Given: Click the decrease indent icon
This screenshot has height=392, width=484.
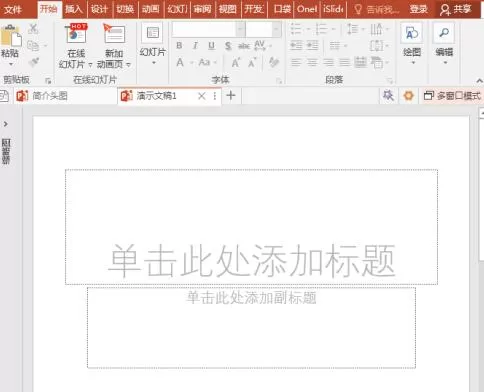Looking at the screenshot, I should pos(296,45).
